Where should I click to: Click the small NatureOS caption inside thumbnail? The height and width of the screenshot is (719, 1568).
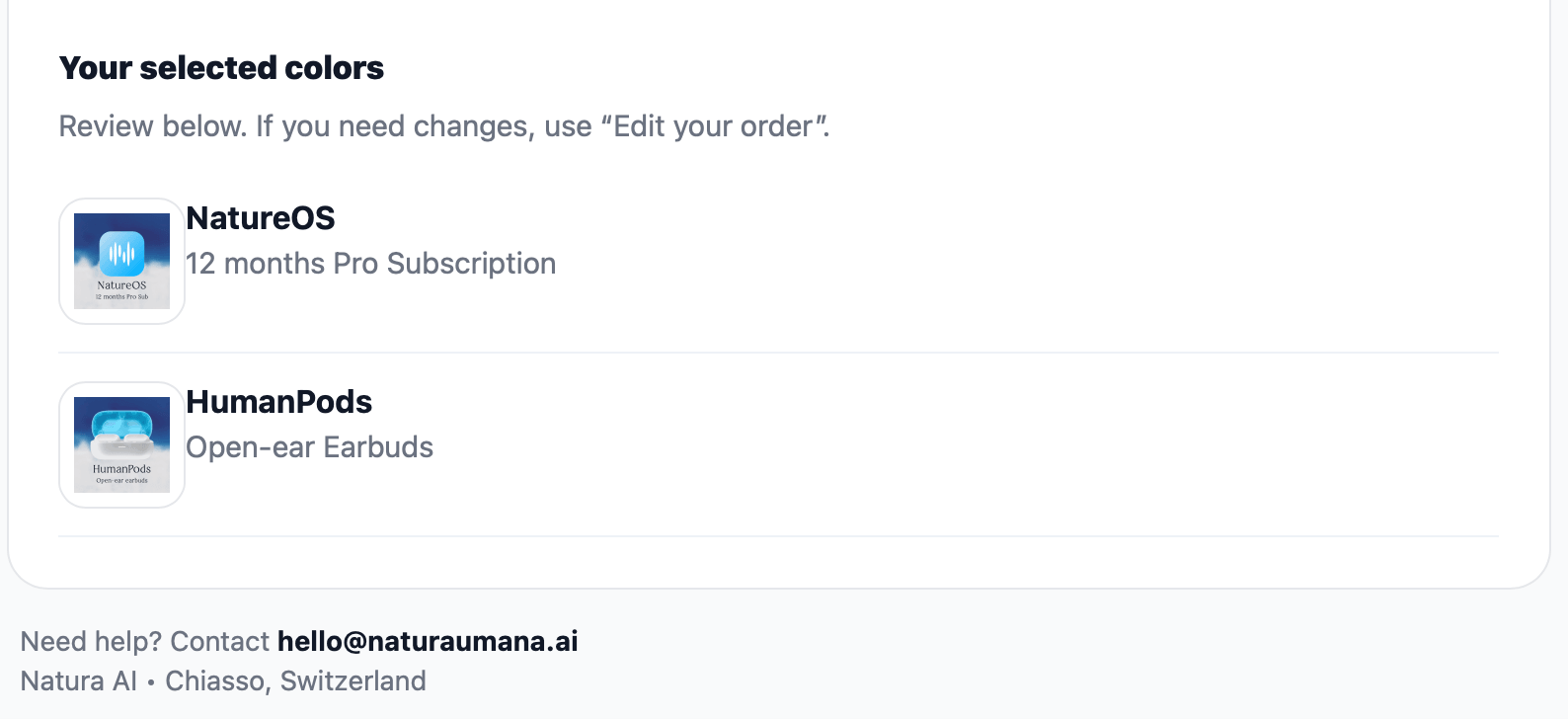coord(121,285)
